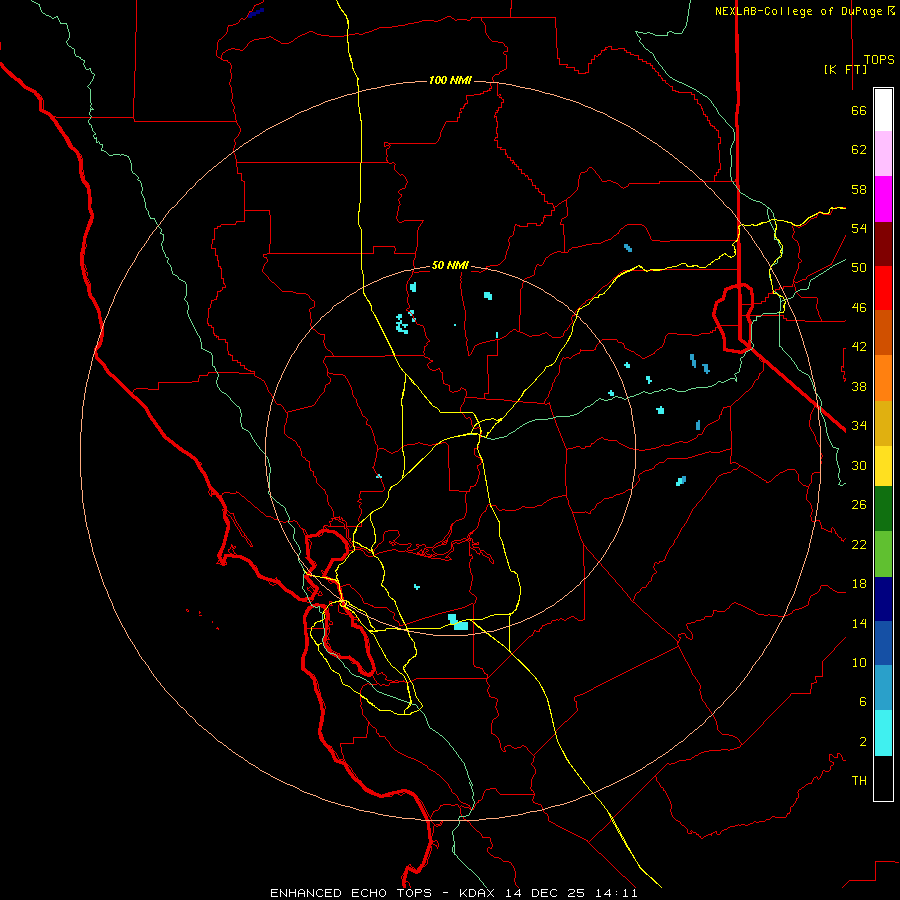Click the "34" legend value
Viewport: 900px width, 900px height.
[859, 425]
